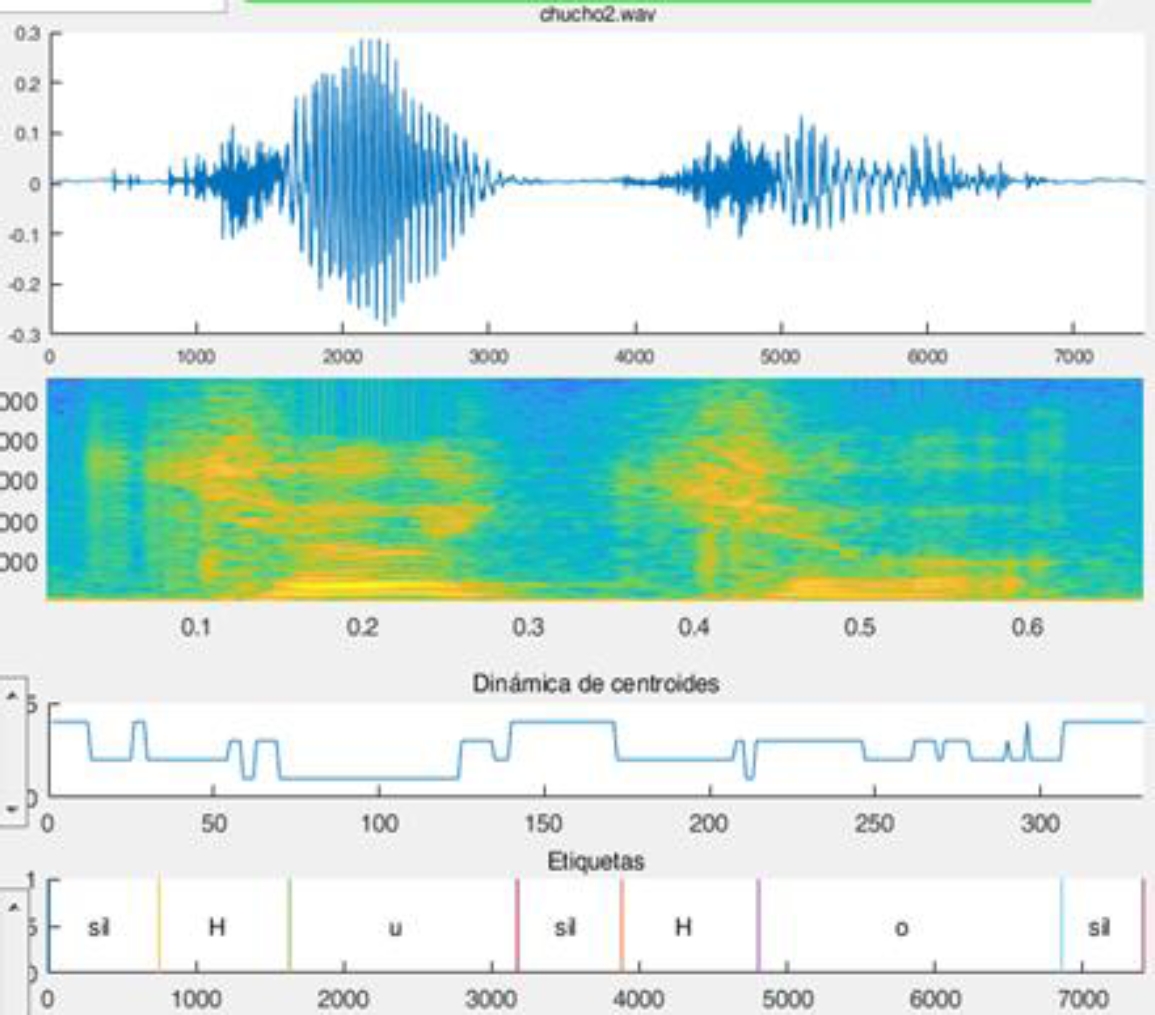Click down arrow beside Dinámica de centroides plot
Screen dimensions: 1155x1015
coord(14,808)
